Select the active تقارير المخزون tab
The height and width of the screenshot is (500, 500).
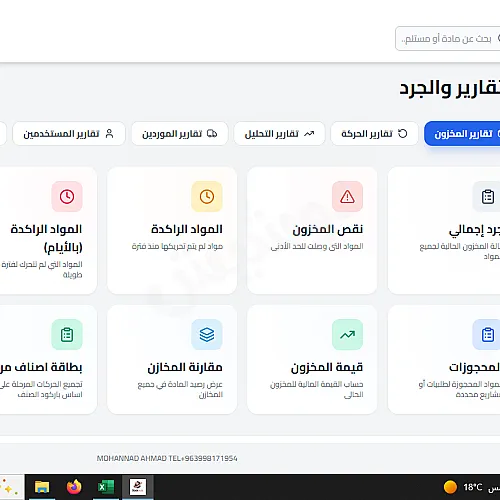click(462, 134)
